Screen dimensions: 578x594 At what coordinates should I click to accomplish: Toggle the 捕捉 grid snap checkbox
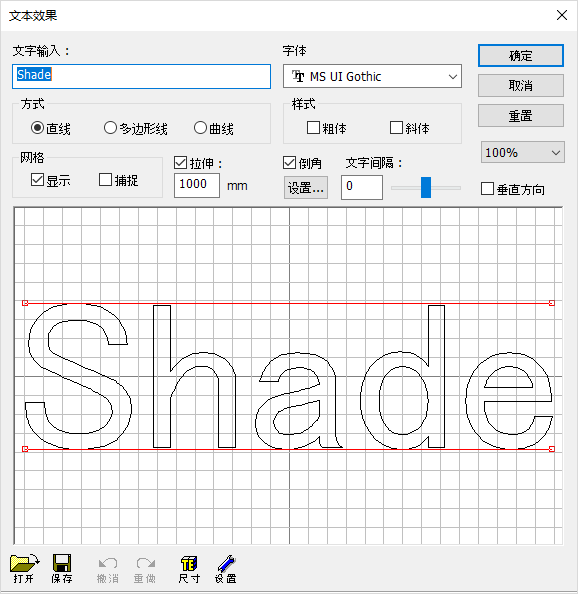click(105, 180)
